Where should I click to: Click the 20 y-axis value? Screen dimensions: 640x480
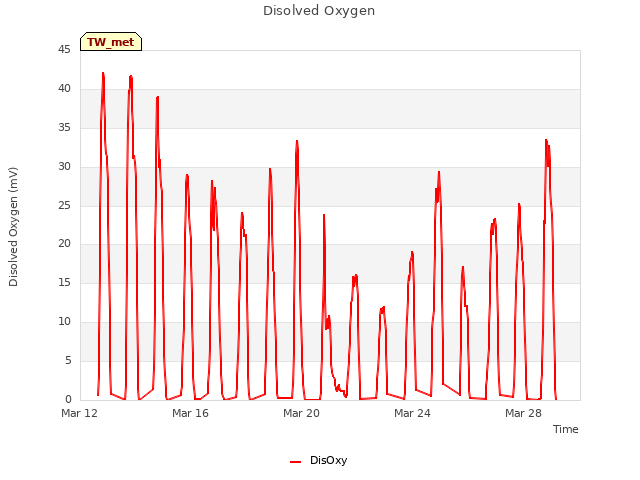click(64, 244)
